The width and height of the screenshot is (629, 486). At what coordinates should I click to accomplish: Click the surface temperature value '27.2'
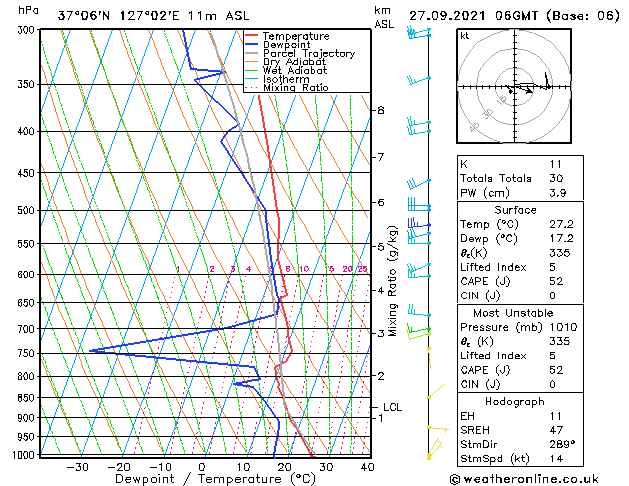tap(561, 224)
